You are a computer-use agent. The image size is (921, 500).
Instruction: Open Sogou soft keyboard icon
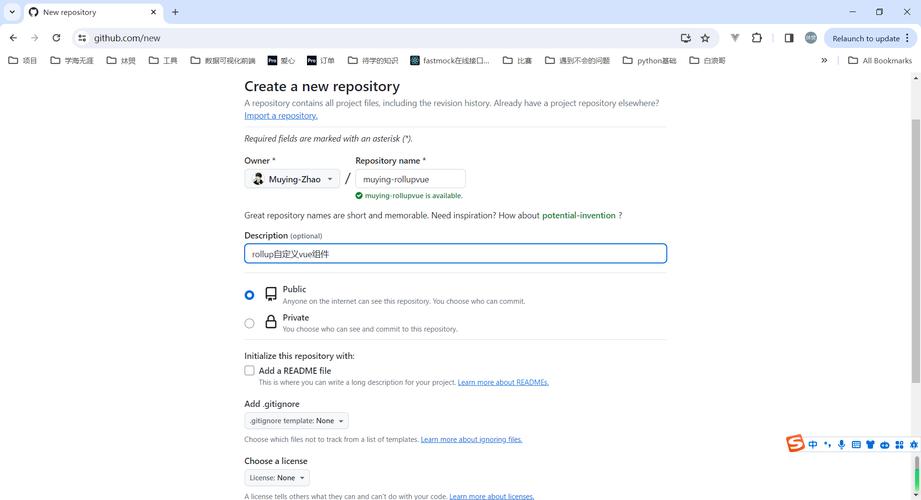856,445
